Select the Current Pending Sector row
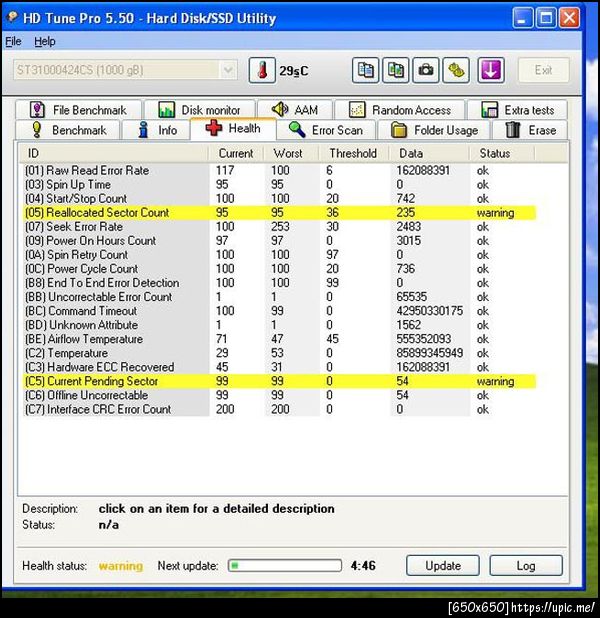 point(279,381)
